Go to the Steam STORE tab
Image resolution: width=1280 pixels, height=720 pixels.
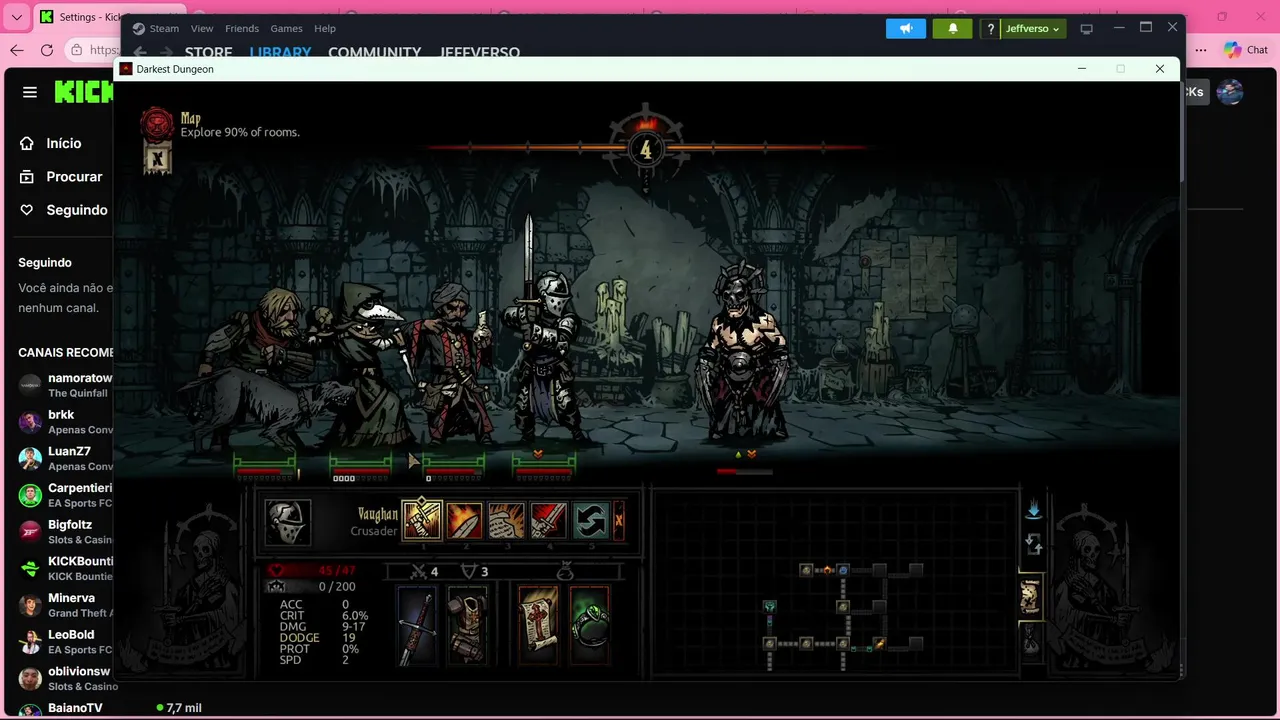[x=208, y=52]
